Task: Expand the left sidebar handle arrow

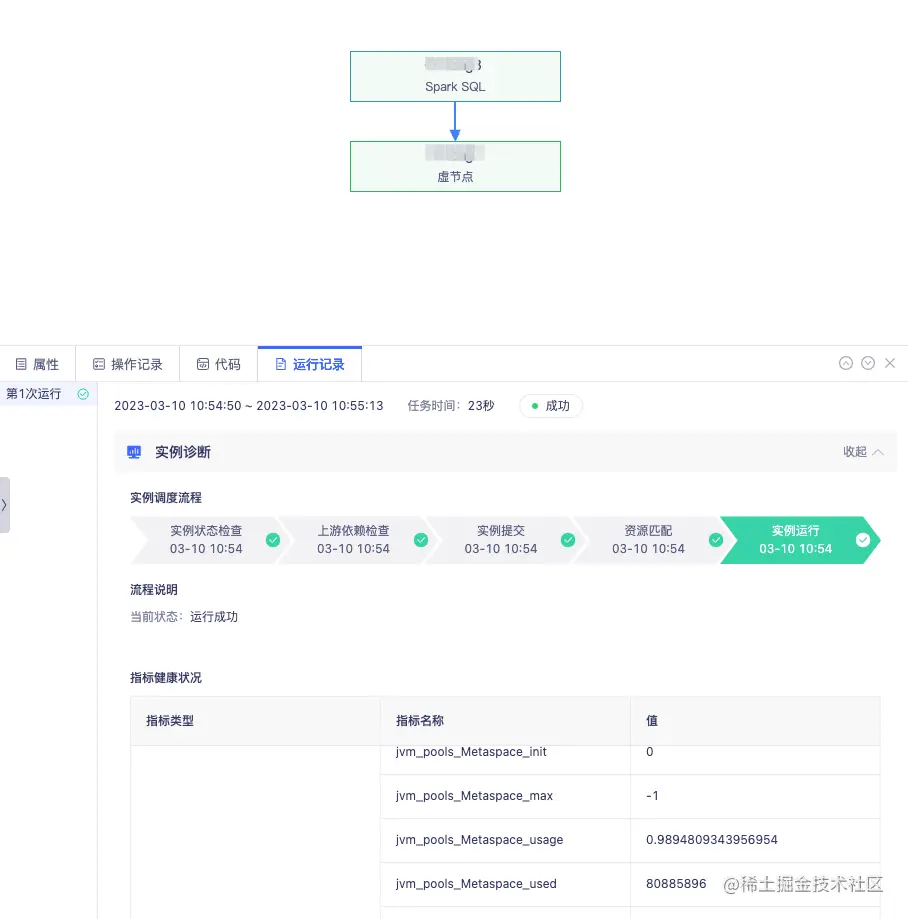Action: click(4, 505)
